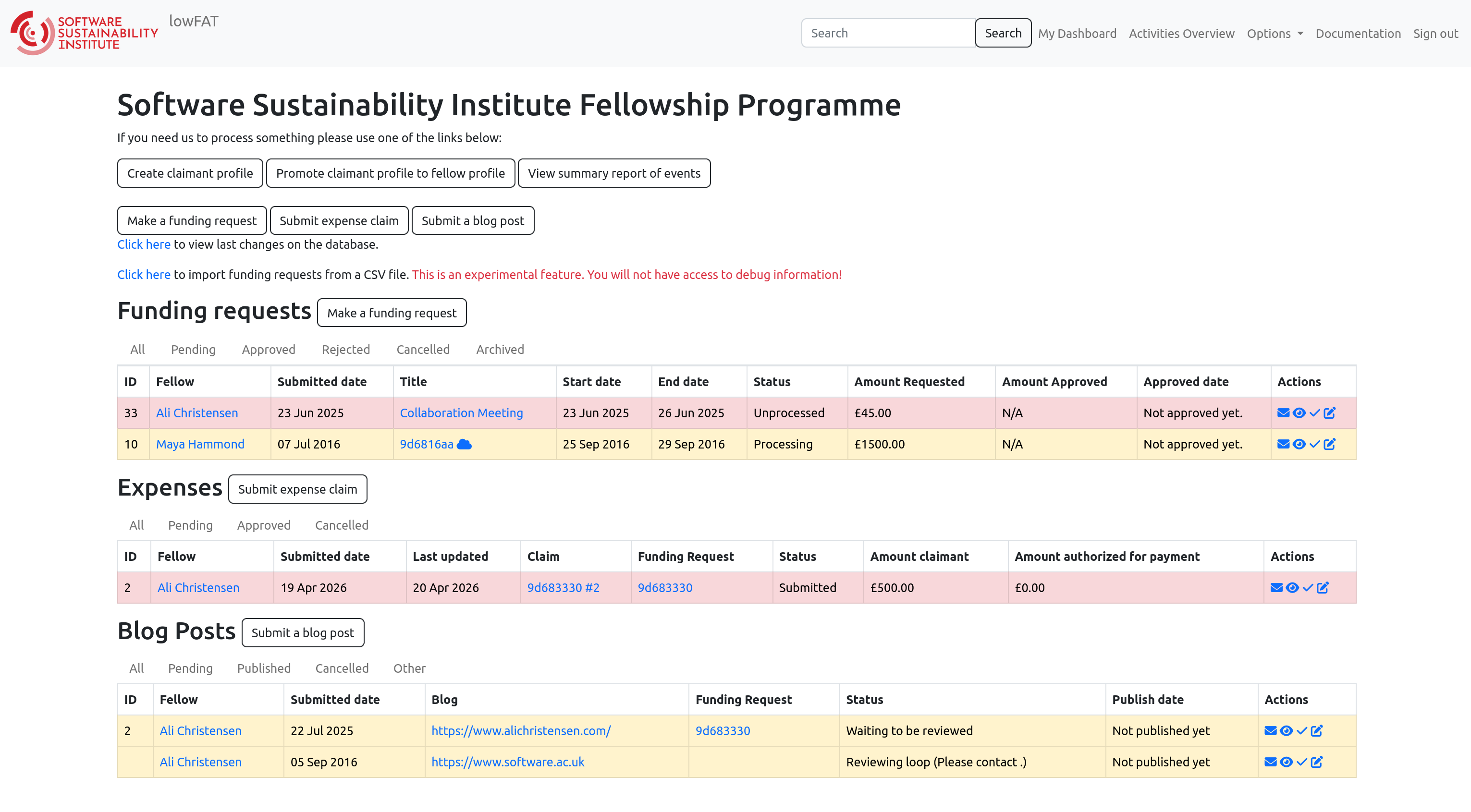View the software.ac.uk blog post entry

coord(1286,762)
